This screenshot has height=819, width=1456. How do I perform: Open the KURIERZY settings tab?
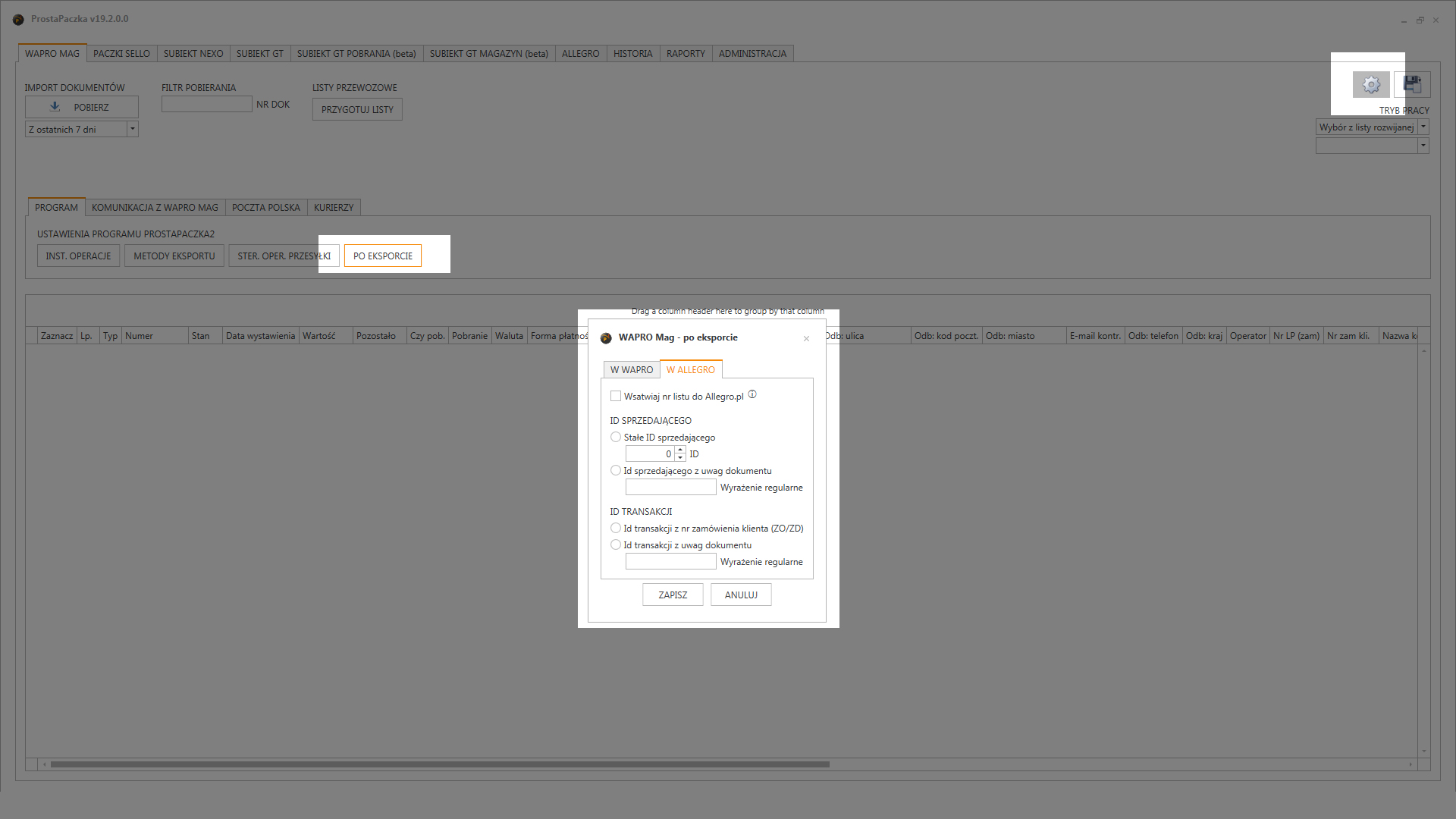[x=334, y=208]
